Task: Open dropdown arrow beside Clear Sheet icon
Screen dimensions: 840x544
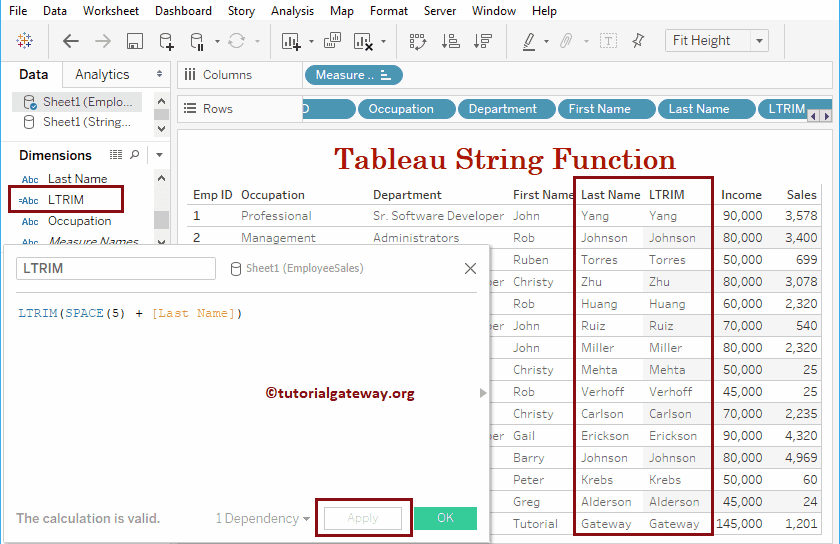Action: click(383, 41)
